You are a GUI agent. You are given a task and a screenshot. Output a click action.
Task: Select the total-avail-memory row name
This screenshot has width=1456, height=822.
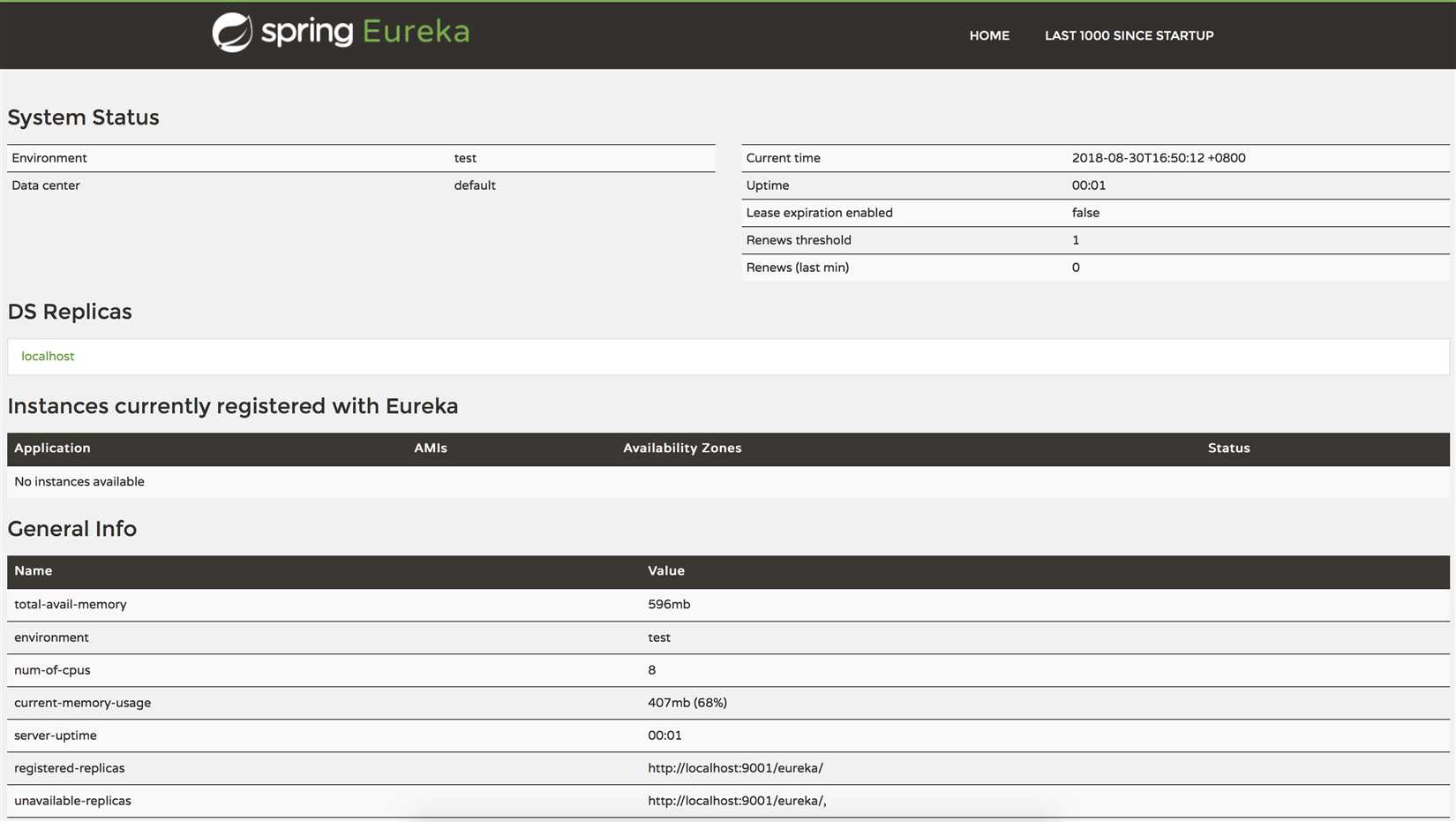pos(71,604)
